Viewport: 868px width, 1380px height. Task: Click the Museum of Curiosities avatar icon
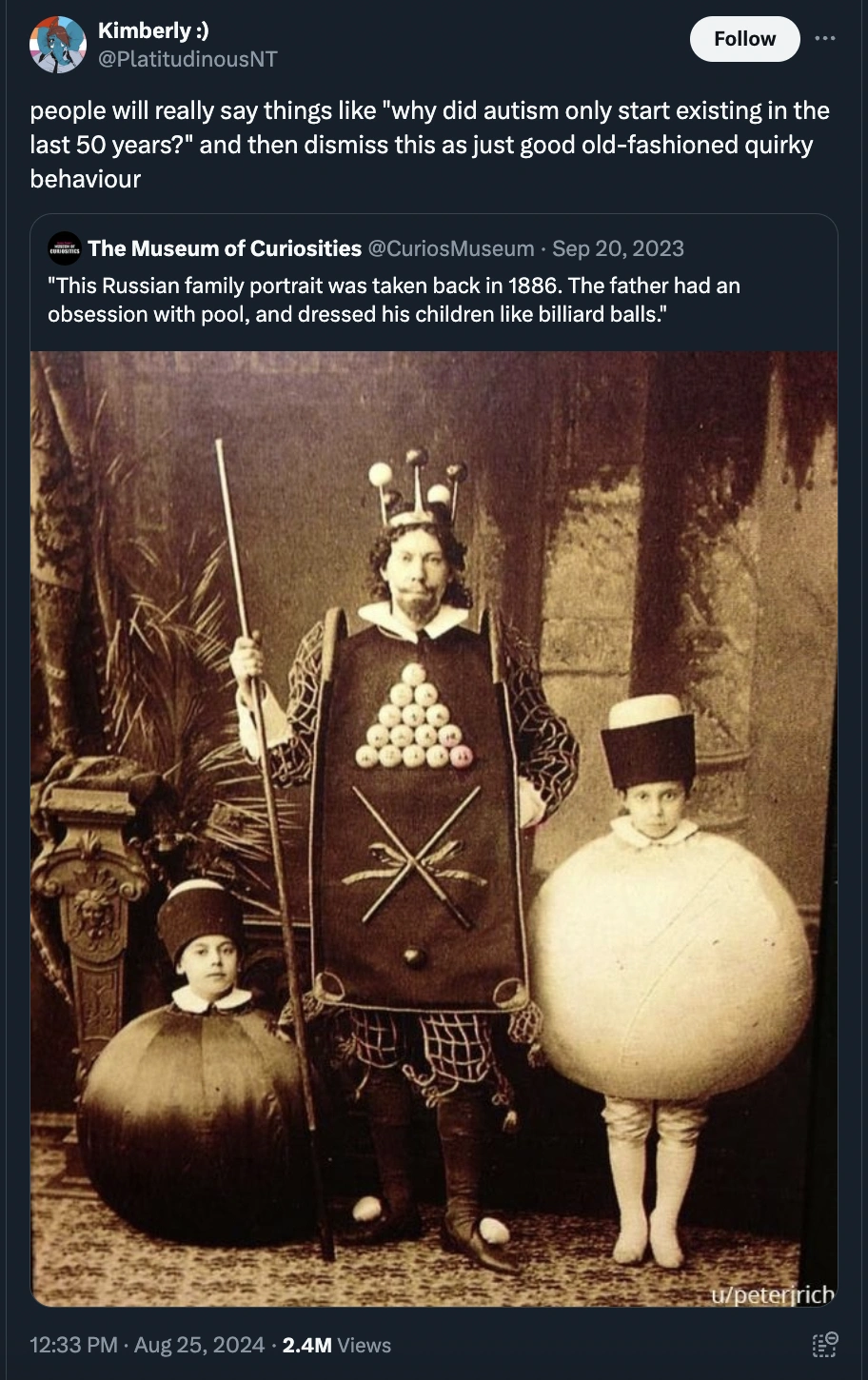pos(65,248)
